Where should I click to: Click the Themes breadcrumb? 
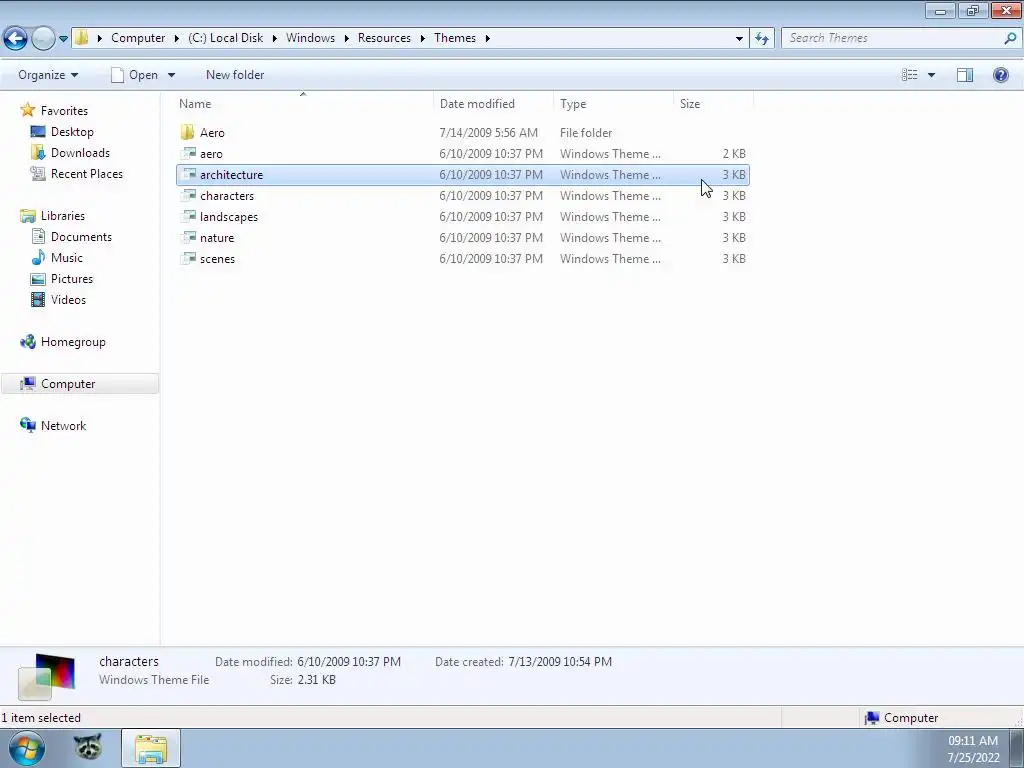455,38
